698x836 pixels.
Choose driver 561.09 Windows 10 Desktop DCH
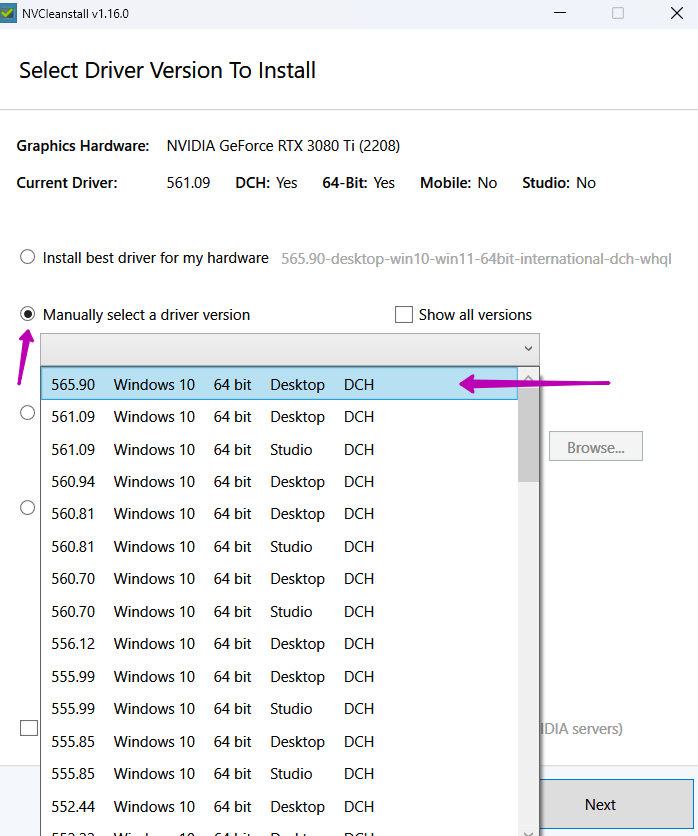279,416
